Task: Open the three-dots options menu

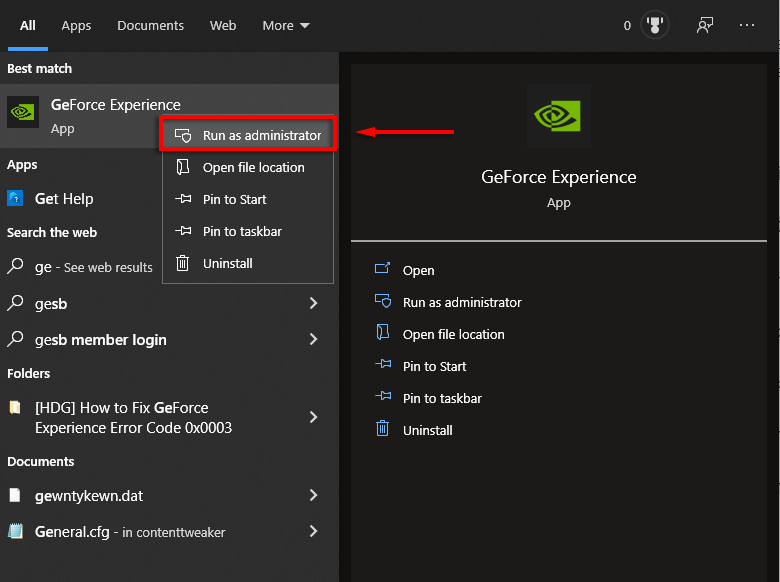Action: pos(747,26)
